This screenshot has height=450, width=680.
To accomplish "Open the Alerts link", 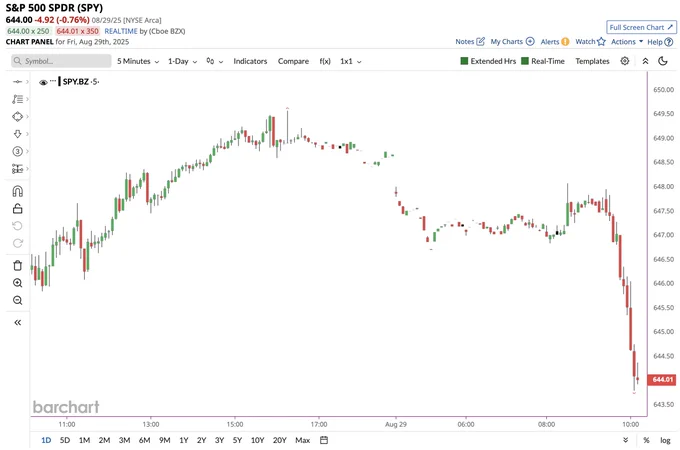I will 555,42.
